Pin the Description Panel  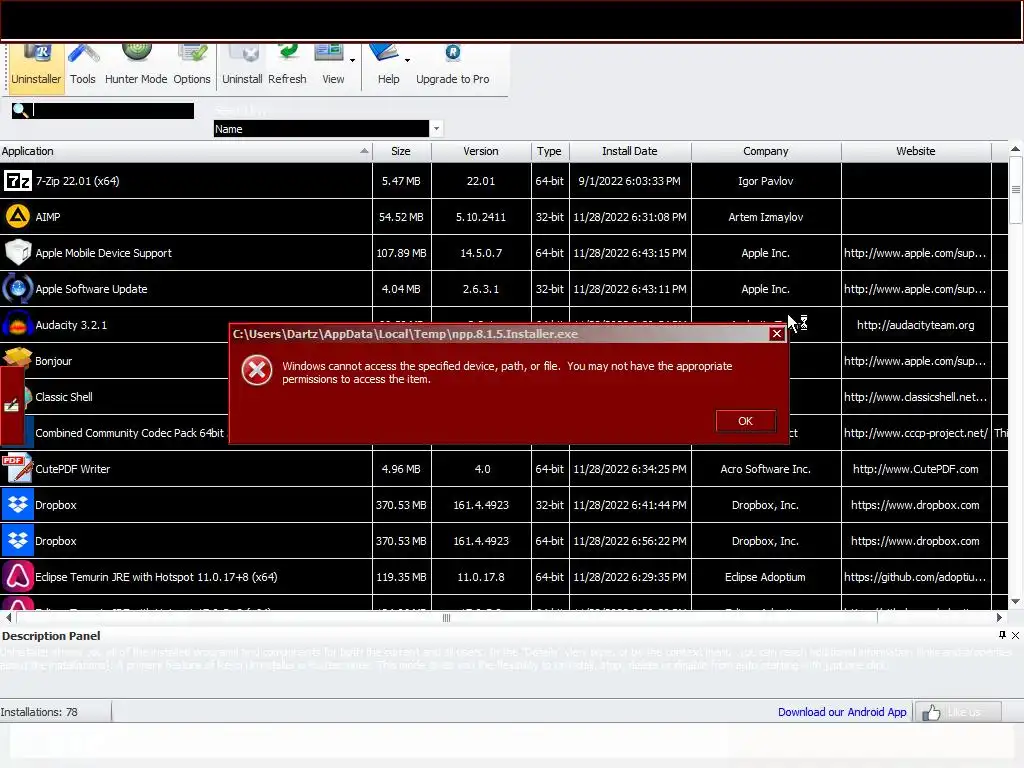(x=1002, y=635)
